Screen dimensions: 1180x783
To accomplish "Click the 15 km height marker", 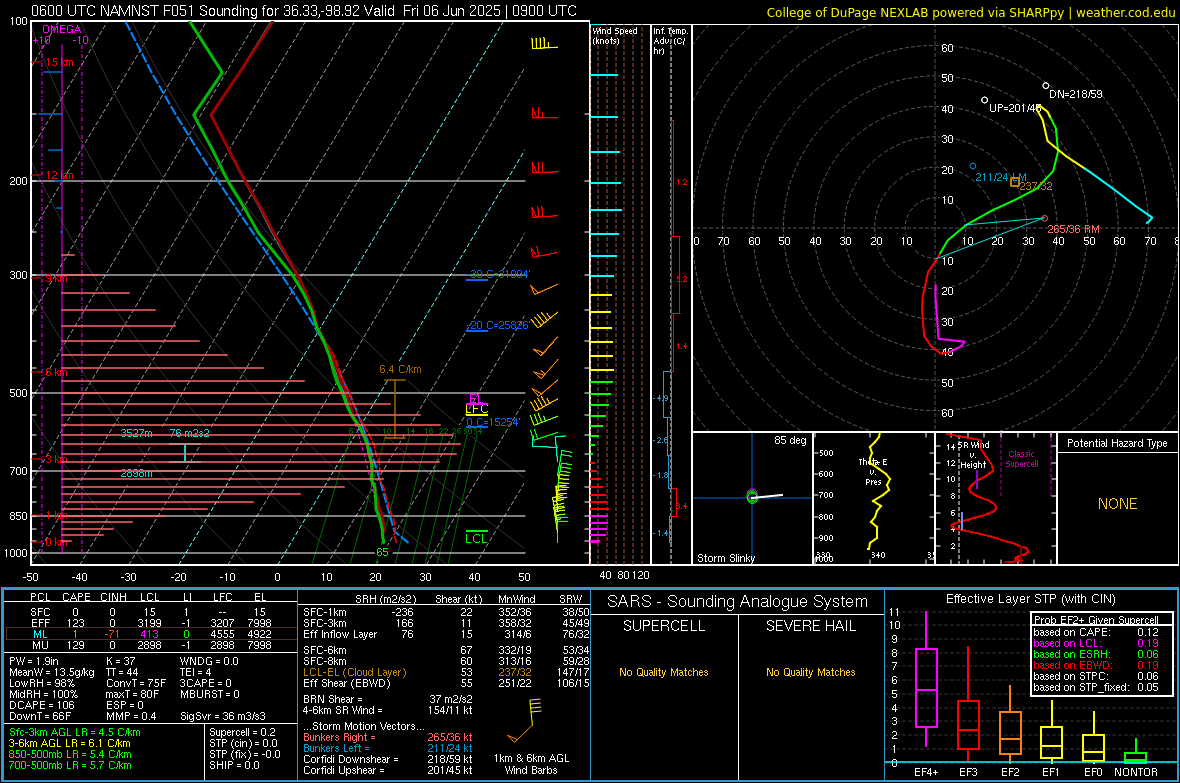I will coord(59,62).
